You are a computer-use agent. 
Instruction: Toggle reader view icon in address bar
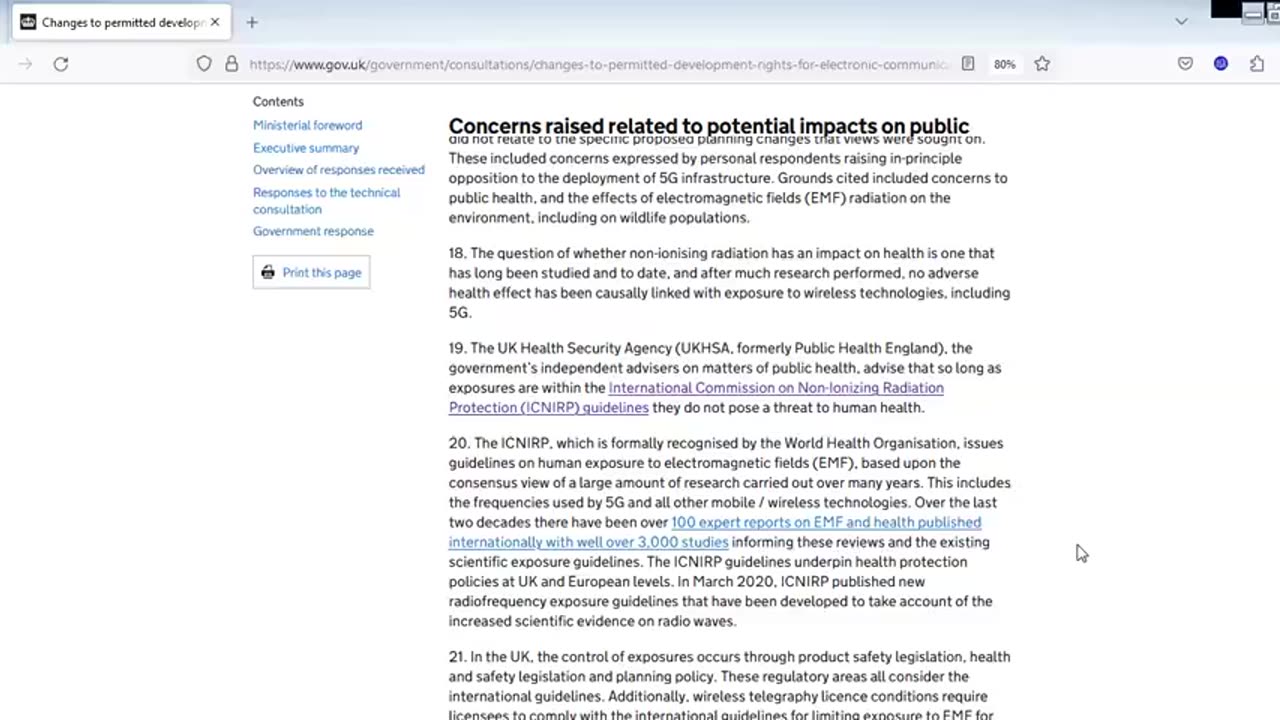968,64
